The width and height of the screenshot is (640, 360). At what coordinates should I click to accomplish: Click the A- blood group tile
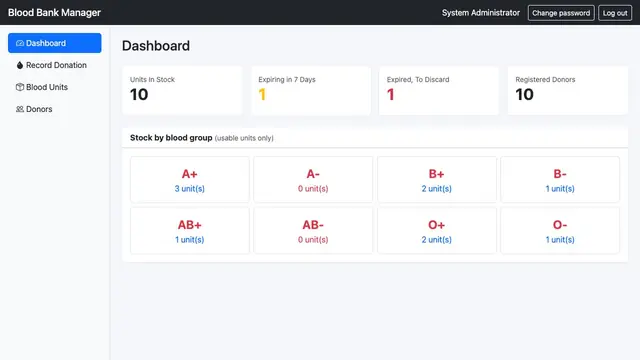point(313,180)
